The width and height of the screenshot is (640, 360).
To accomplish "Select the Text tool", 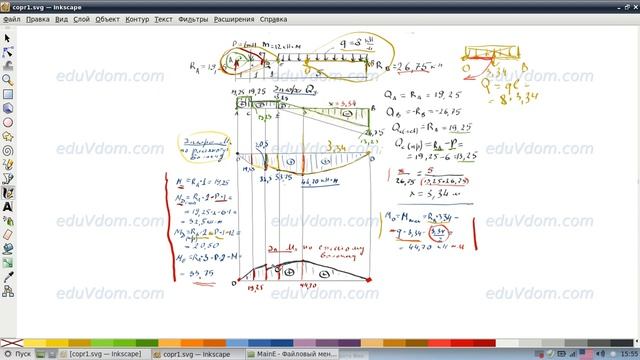I will (7, 207).
